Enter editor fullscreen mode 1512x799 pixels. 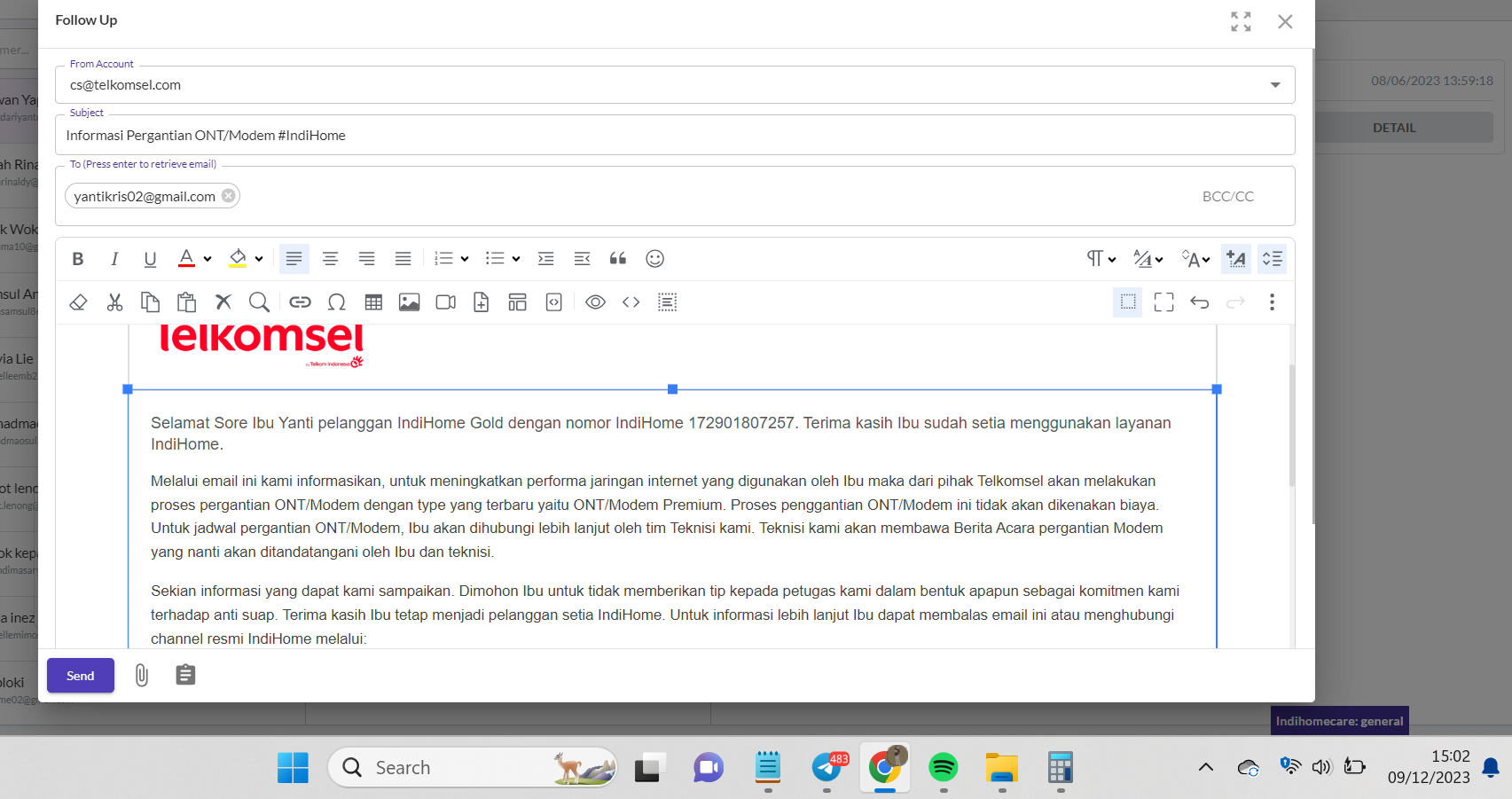coord(1164,302)
